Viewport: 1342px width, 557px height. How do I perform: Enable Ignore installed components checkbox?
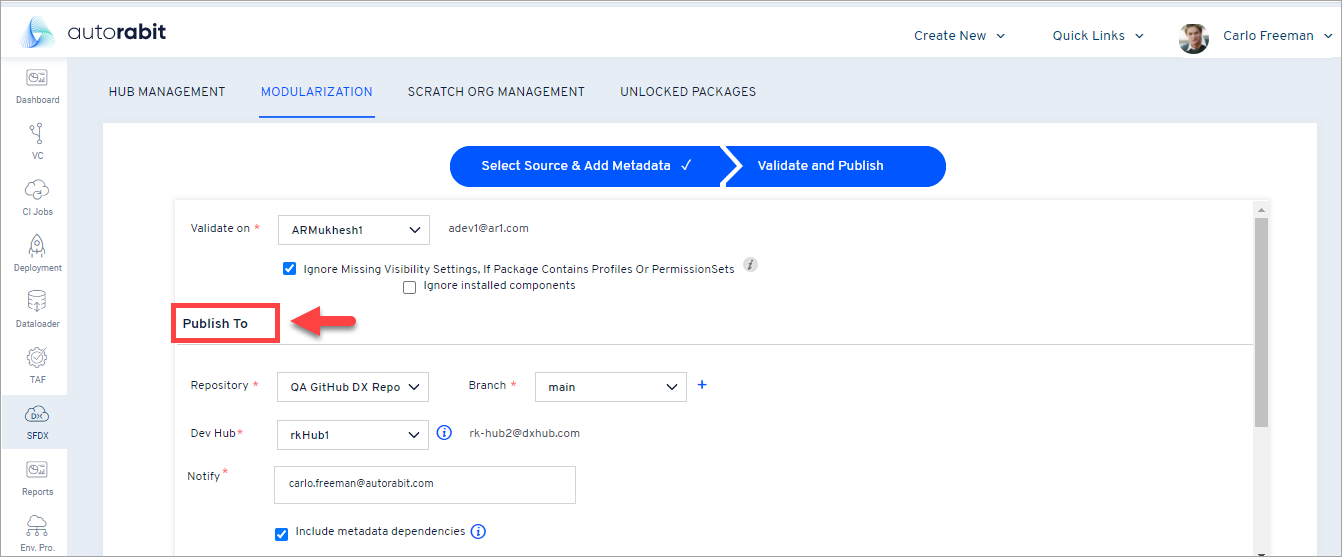point(409,287)
